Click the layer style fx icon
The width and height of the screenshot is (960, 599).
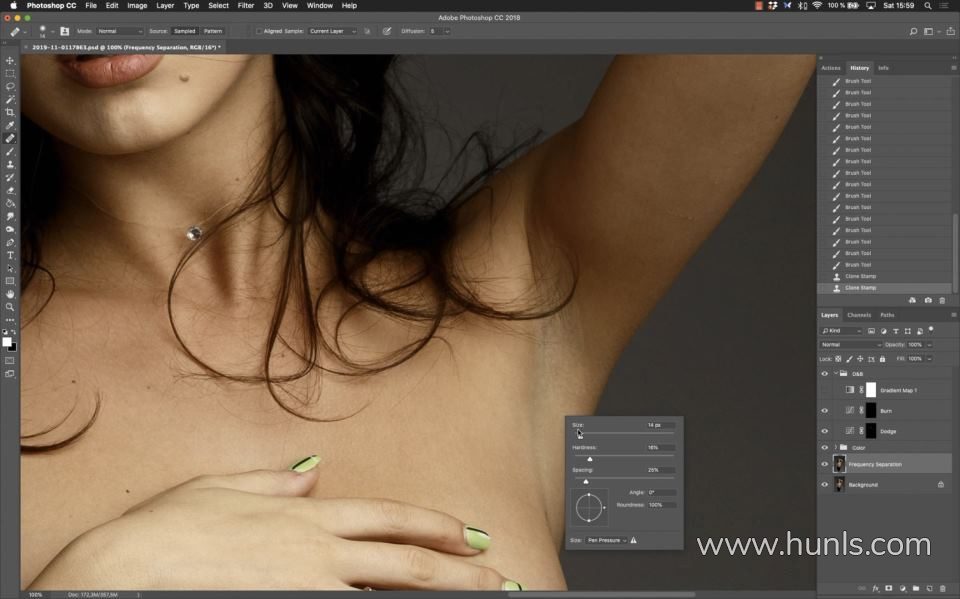coord(876,589)
